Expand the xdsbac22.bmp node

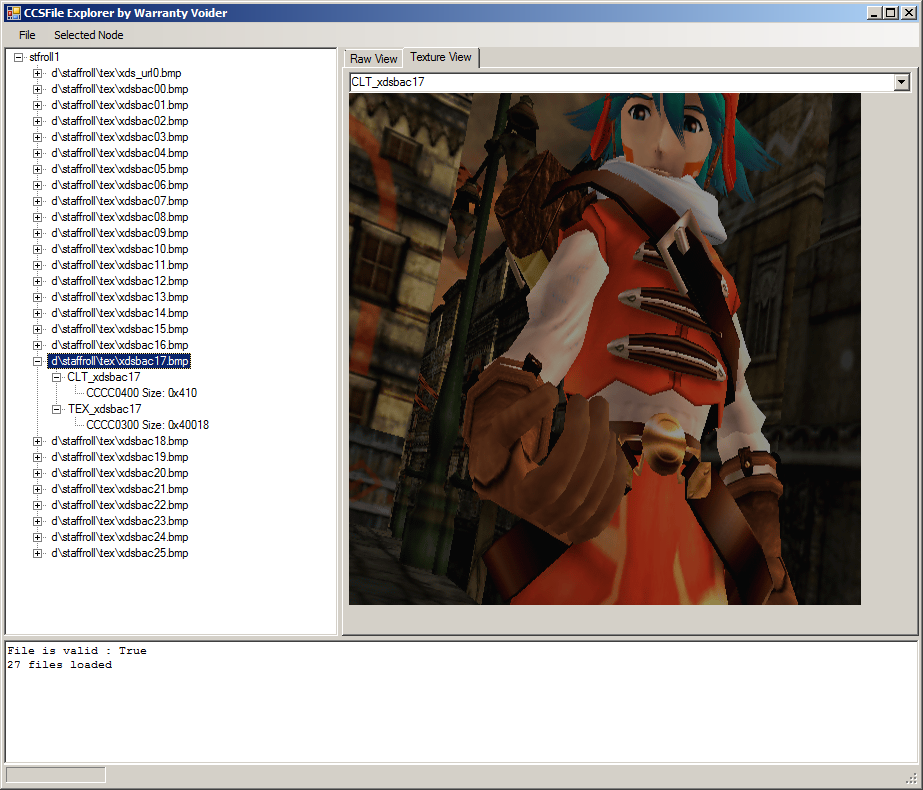(x=37, y=505)
